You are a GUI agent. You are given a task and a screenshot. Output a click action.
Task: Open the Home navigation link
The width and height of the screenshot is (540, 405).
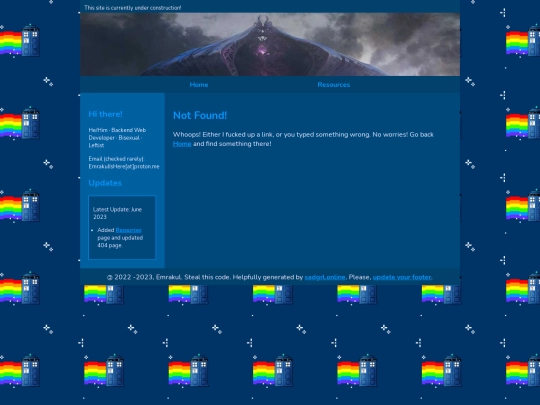tap(199, 85)
